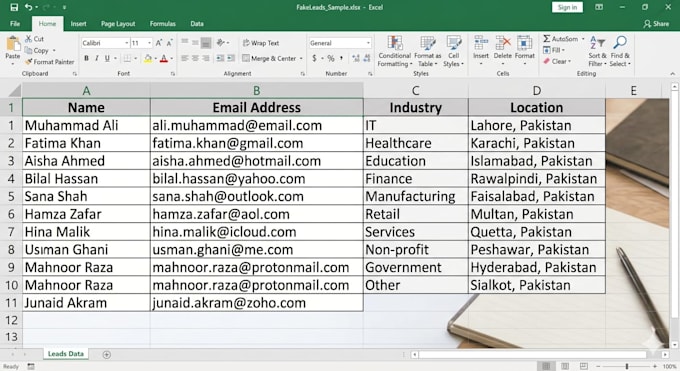Open the borders dropdown

(135, 58)
